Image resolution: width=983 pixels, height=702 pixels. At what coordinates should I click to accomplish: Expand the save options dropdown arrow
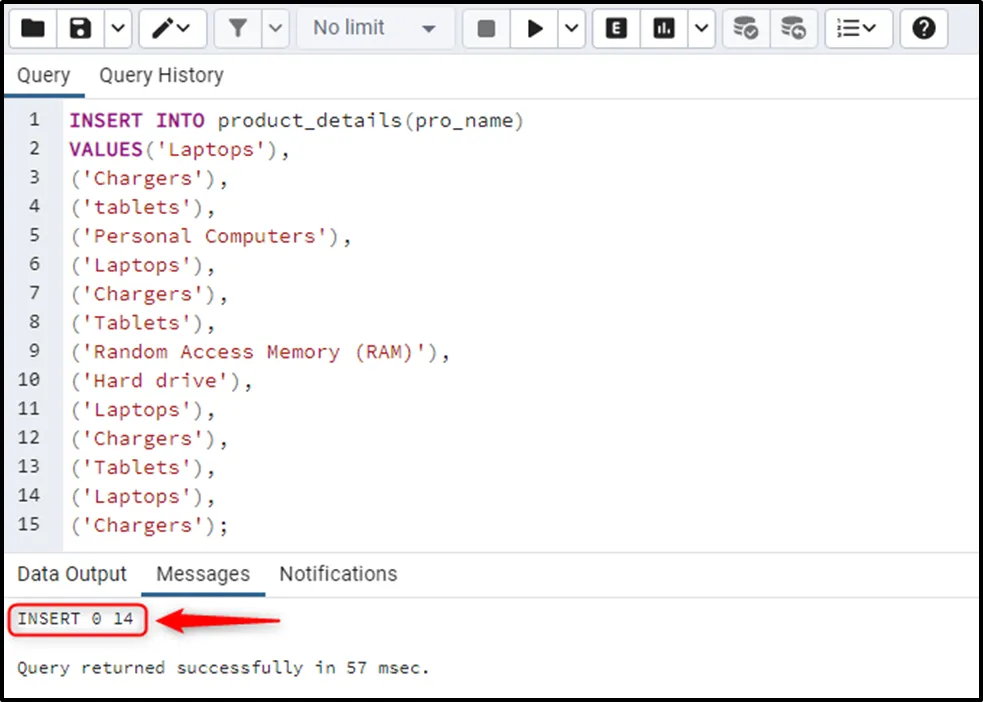(117, 28)
